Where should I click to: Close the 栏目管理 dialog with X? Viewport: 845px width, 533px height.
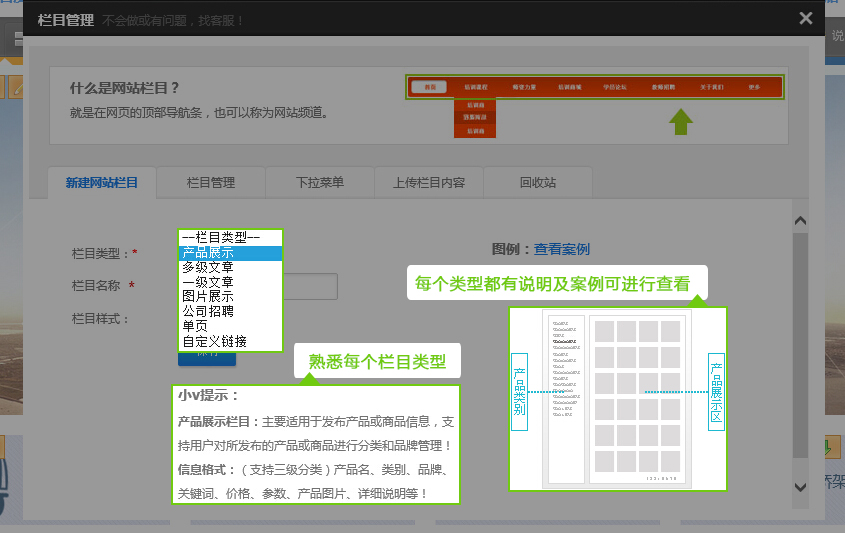pyautogui.click(x=805, y=18)
